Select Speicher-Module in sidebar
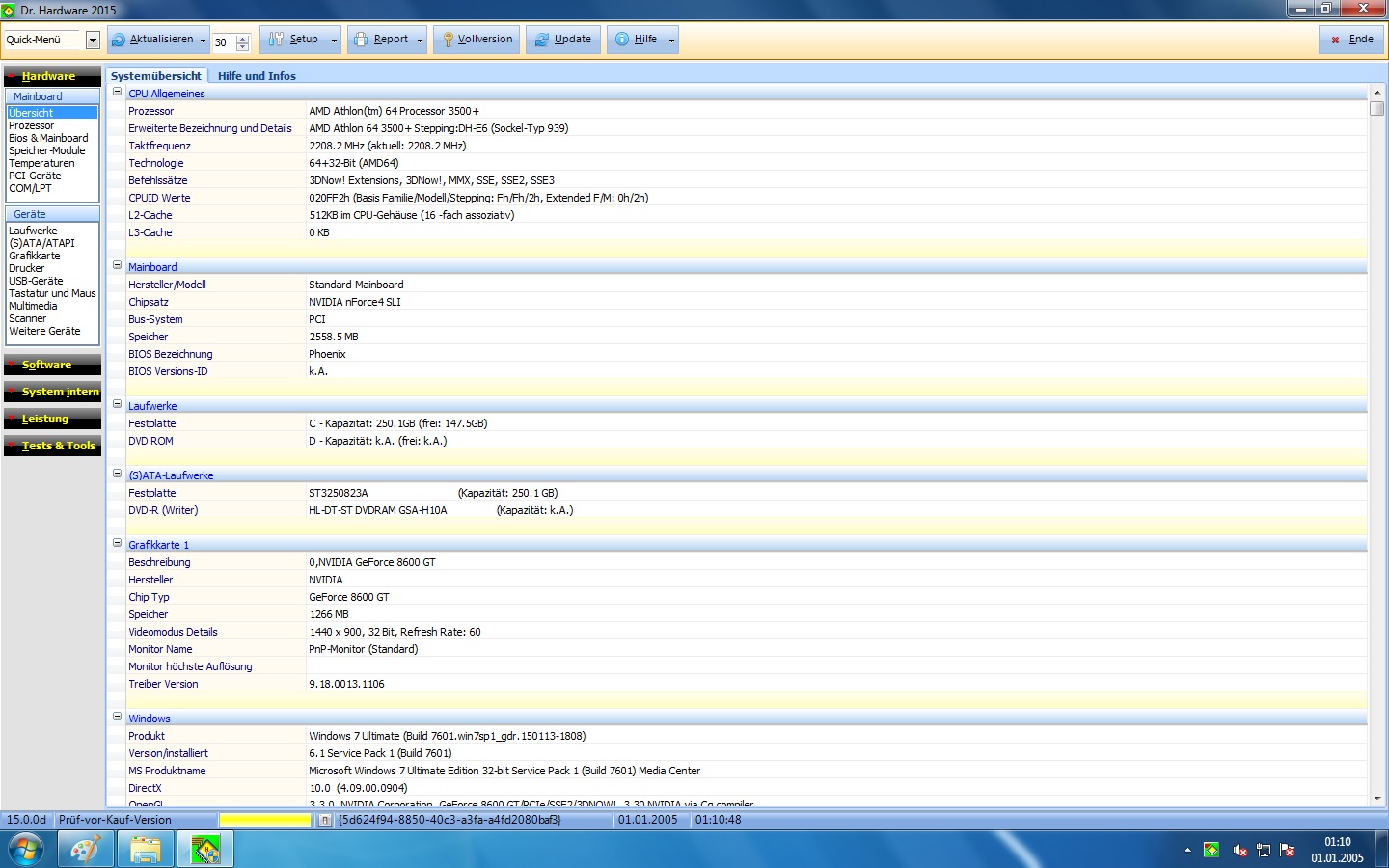Image resolution: width=1389 pixels, height=868 pixels. point(47,150)
